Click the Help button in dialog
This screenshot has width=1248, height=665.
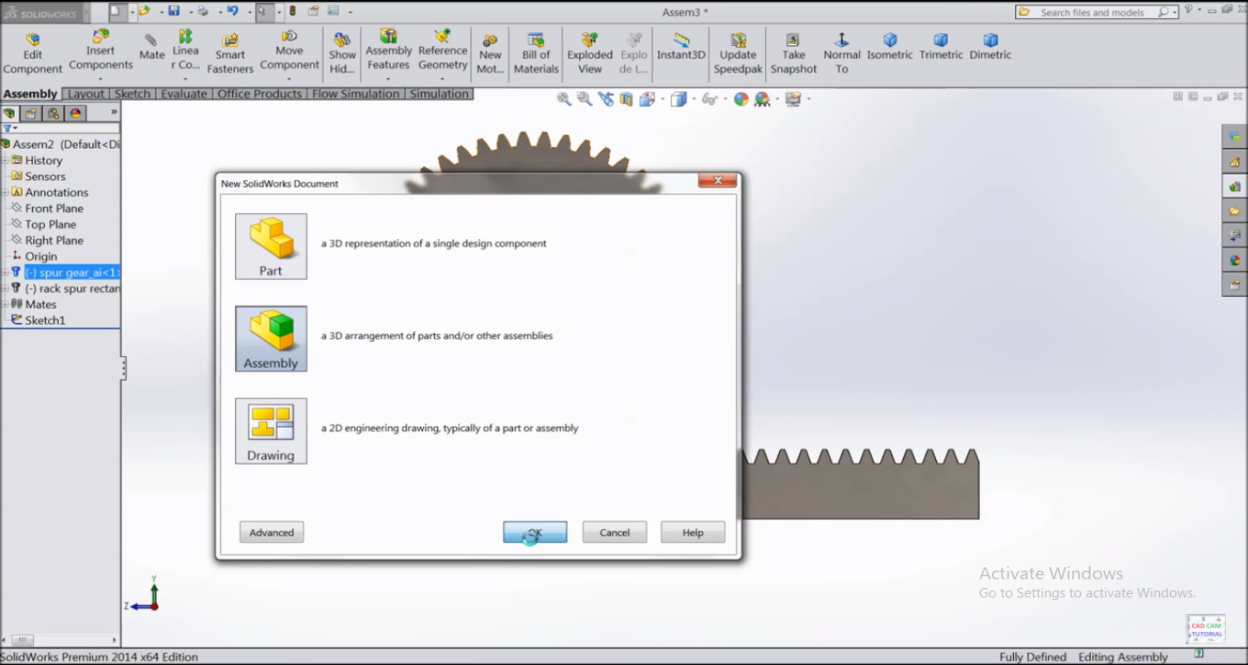pos(693,533)
